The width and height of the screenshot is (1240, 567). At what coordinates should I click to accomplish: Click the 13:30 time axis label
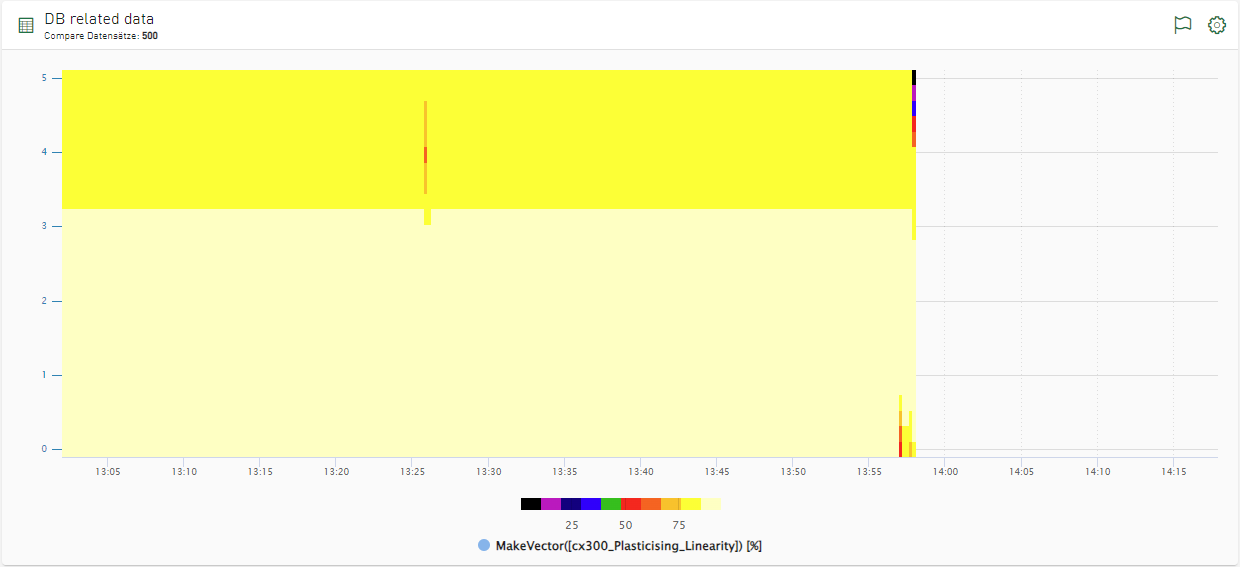pos(488,471)
